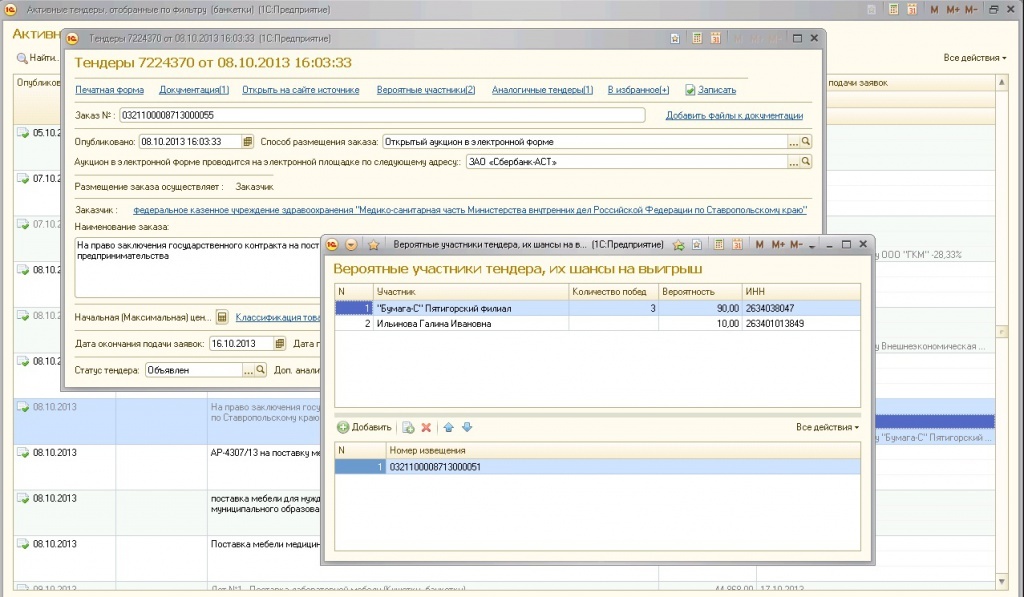Open calendar in Тендеры window title bar
This screenshot has height=597, width=1024.
[715, 39]
